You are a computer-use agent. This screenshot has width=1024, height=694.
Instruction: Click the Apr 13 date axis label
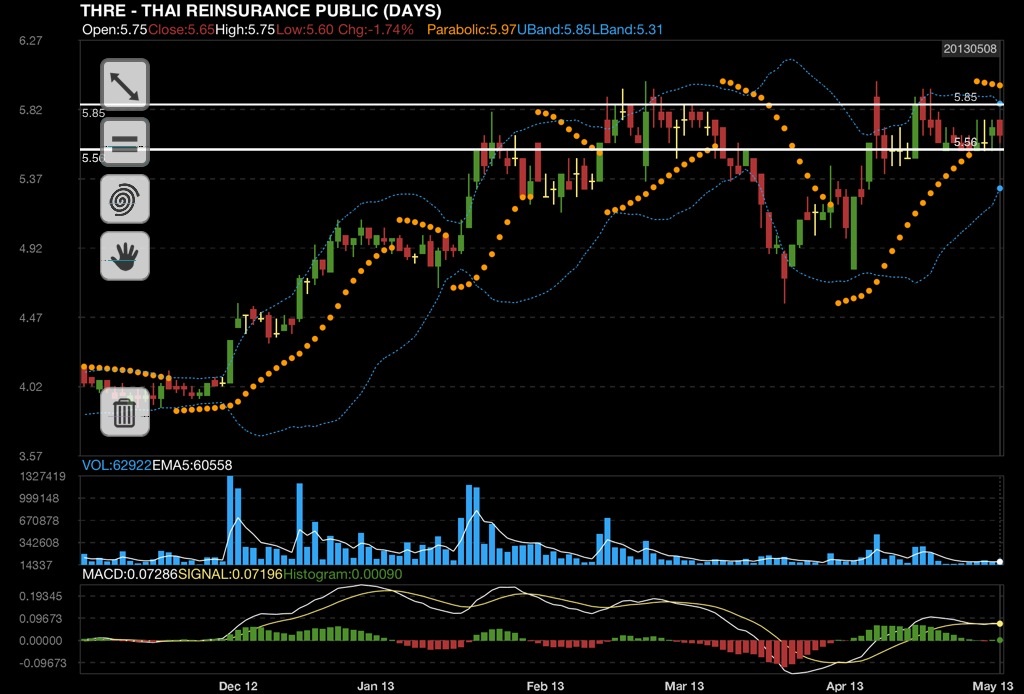pyautogui.click(x=844, y=686)
